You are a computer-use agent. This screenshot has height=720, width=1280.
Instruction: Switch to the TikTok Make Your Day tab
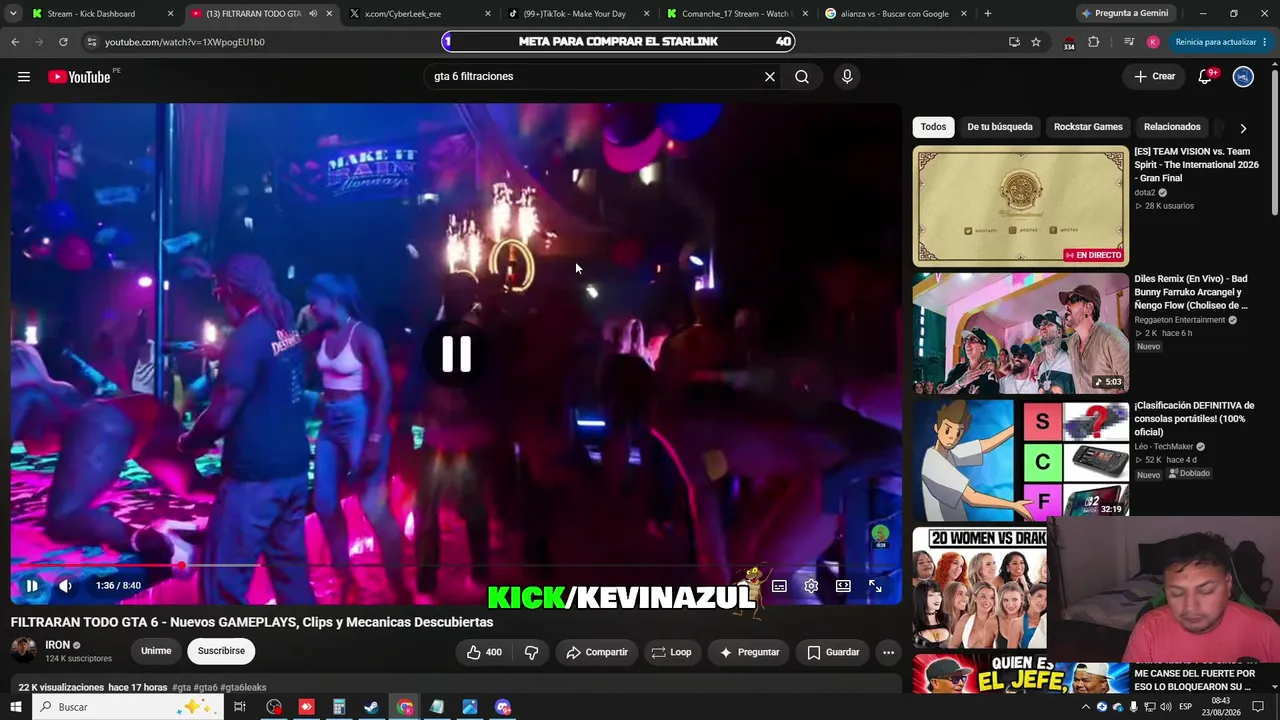pos(579,14)
